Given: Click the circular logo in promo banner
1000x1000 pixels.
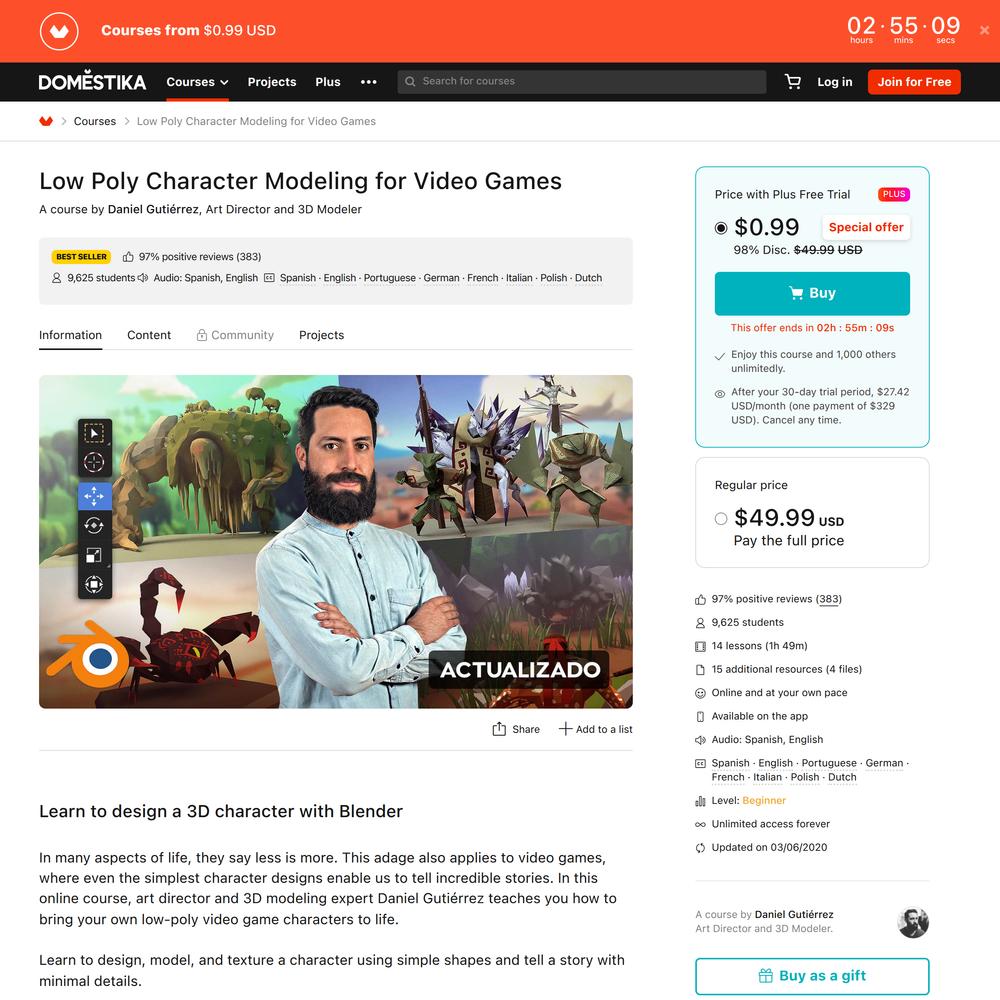Looking at the screenshot, I should [x=59, y=31].
